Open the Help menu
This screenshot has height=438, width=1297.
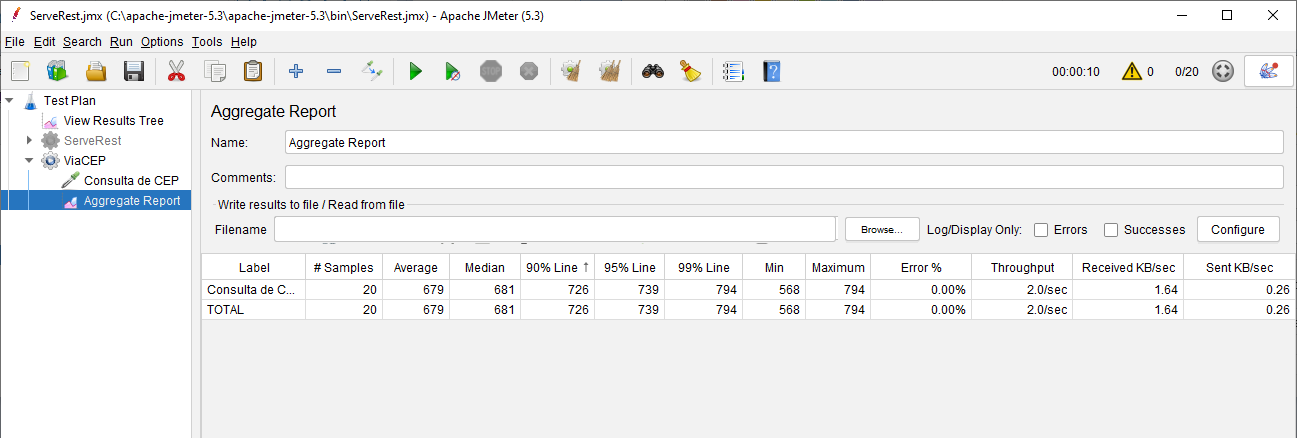[244, 42]
